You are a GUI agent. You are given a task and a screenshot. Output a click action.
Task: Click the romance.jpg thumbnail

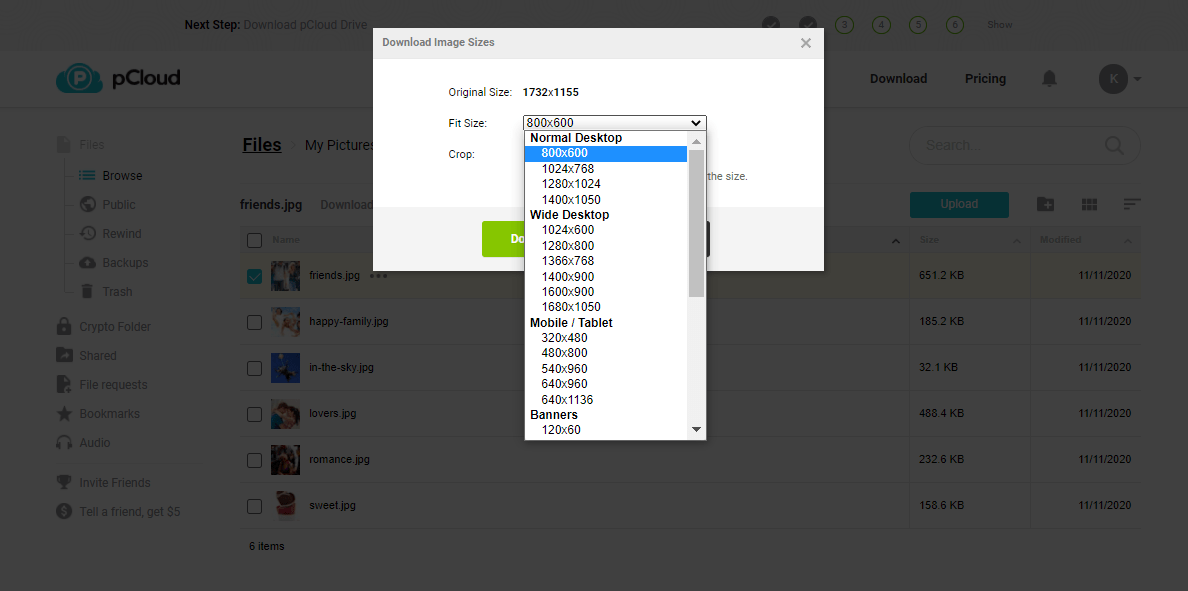click(x=286, y=459)
